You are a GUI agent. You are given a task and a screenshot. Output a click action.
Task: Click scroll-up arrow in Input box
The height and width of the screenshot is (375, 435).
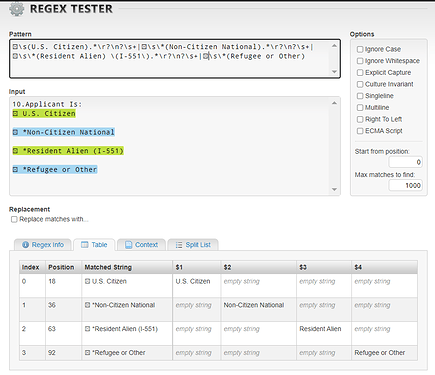tap(334, 103)
